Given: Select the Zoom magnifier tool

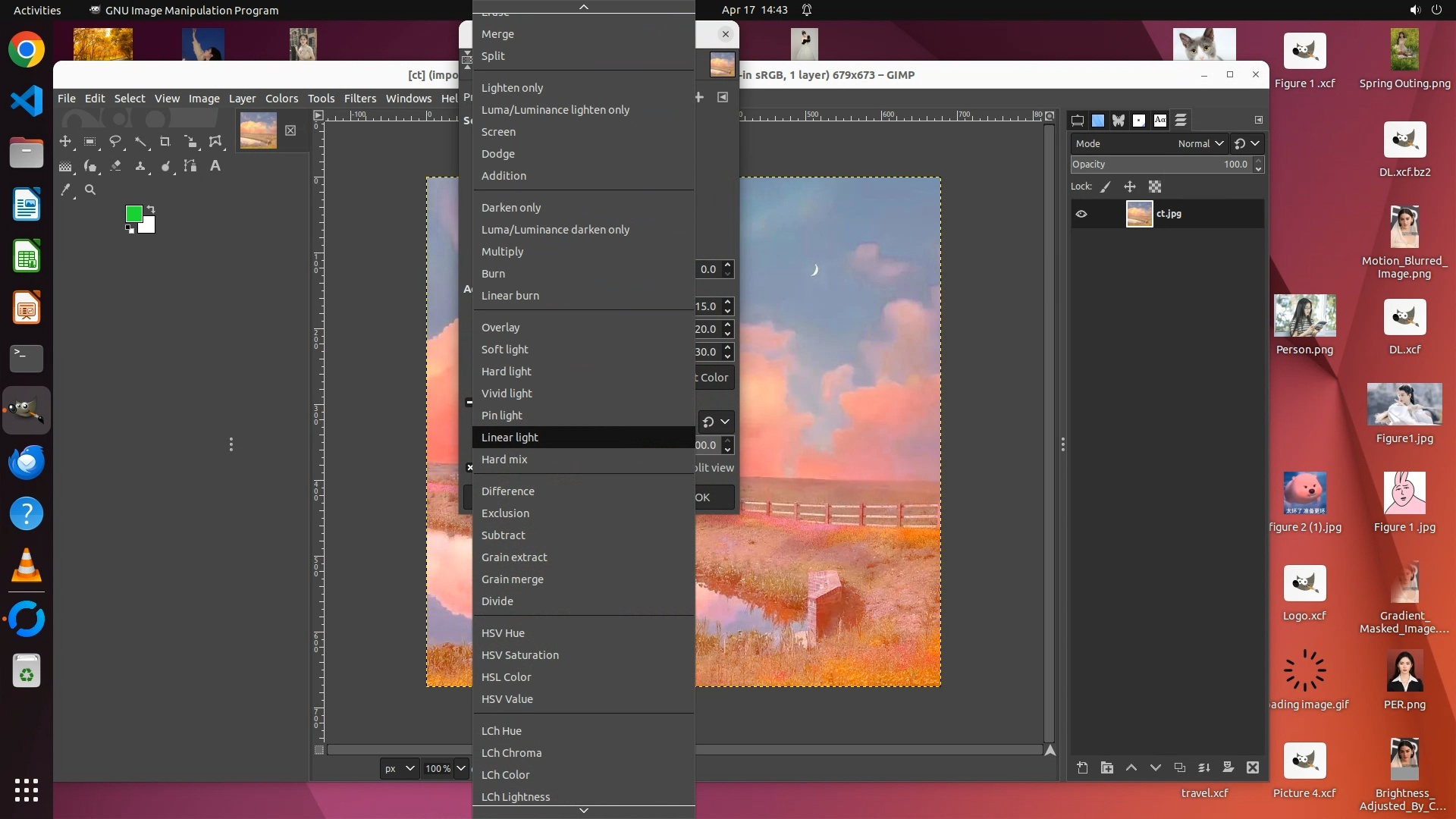Looking at the screenshot, I should tap(90, 190).
